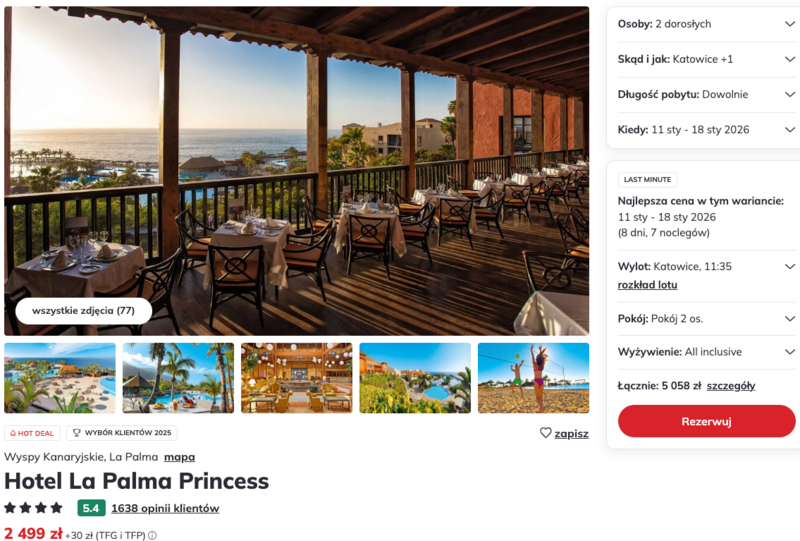Click the LAST MINUTE label badge
This screenshot has height=541, width=800.
click(x=647, y=180)
